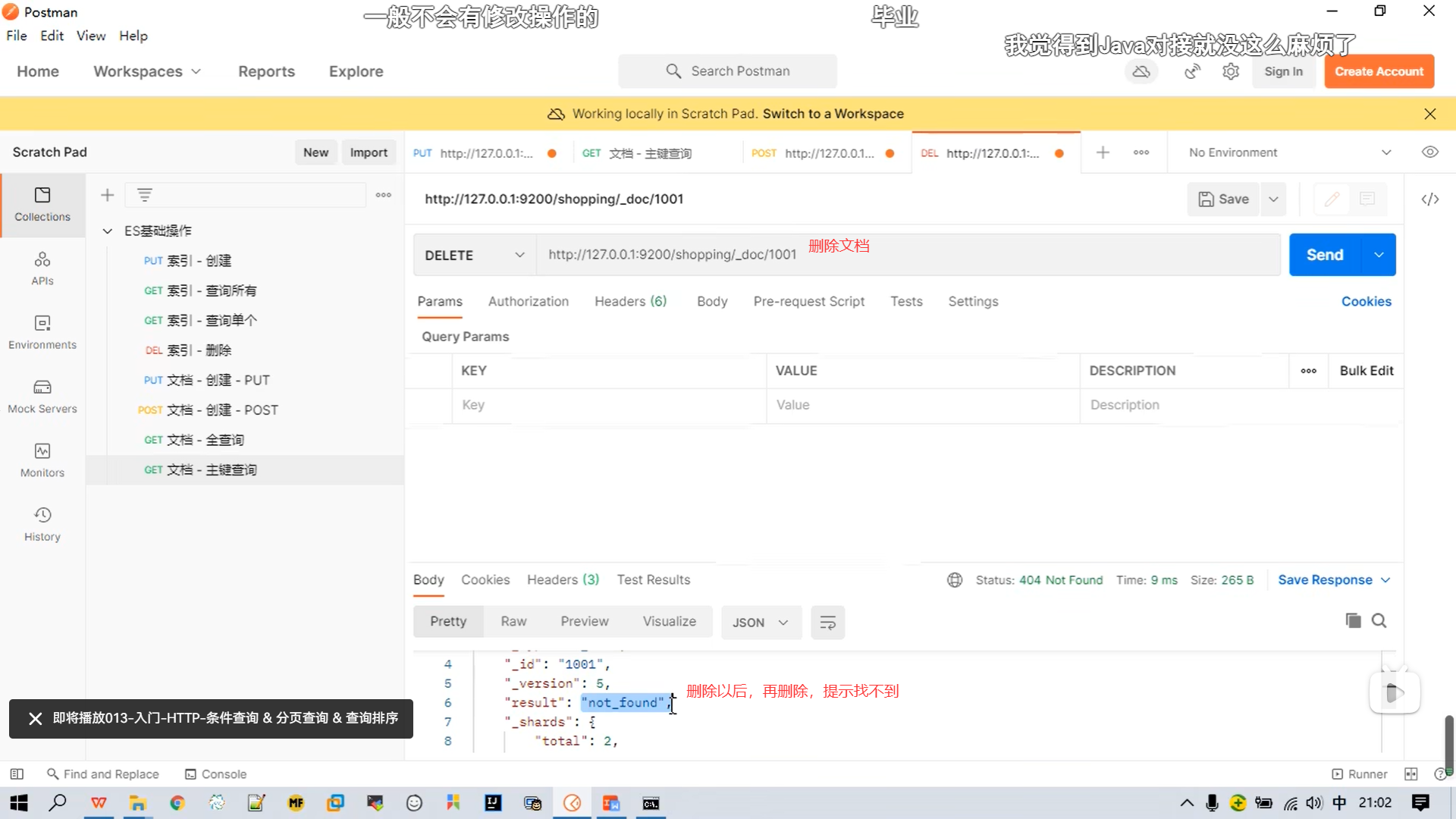This screenshot has height=819, width=1456.
Task: Open the Headers (6) request tab
Action: point(630,302)
